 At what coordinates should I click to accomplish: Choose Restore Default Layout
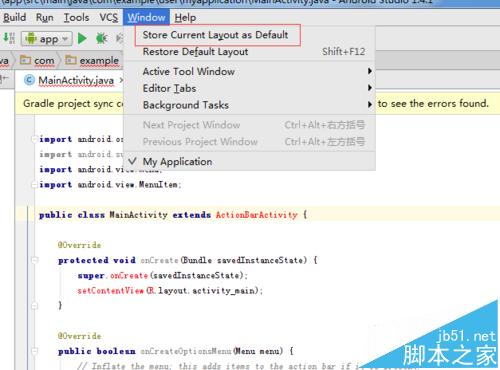click(x=249, y=52)
